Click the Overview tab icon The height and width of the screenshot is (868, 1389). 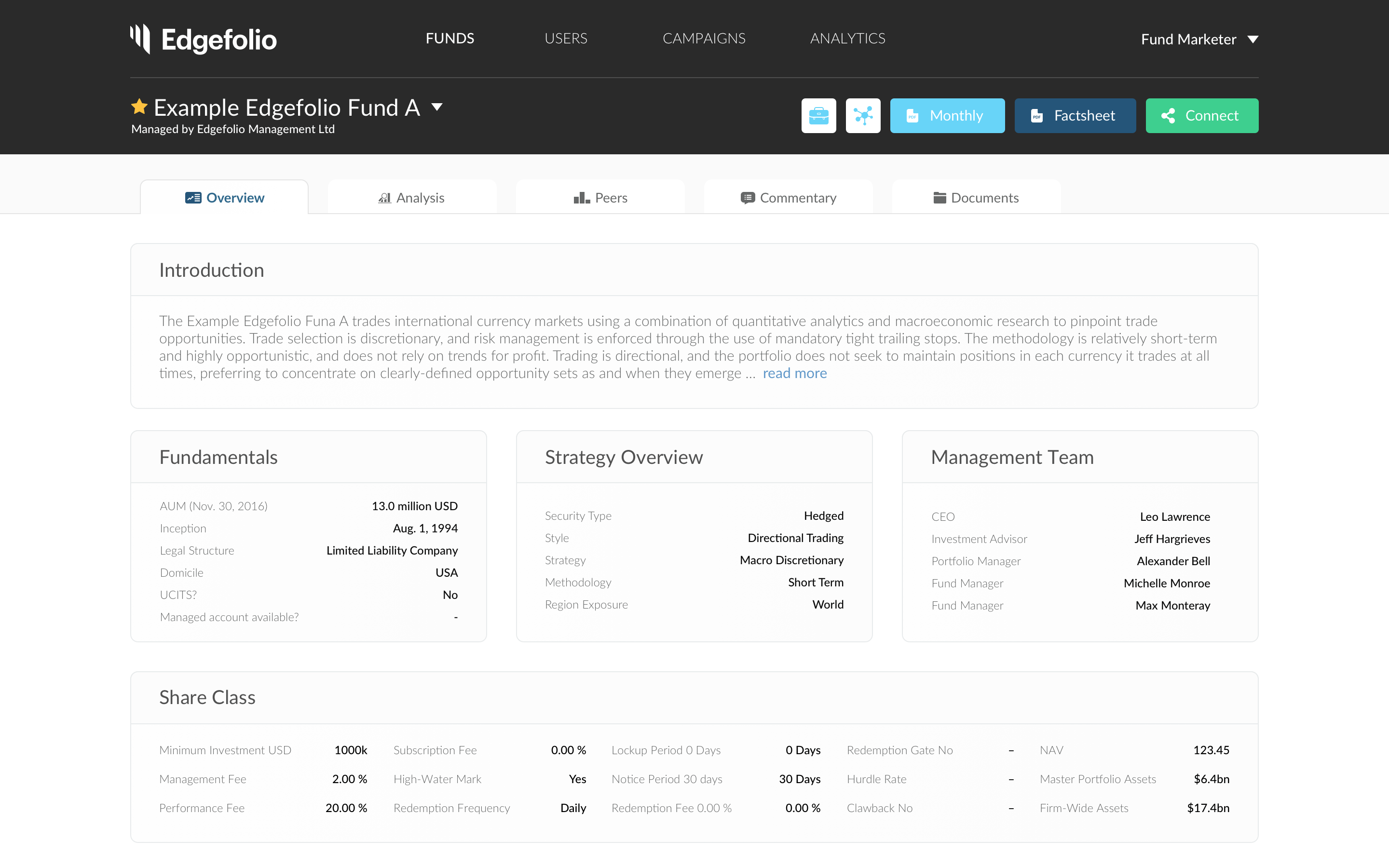pyautogui.click(x=193, y=198)
